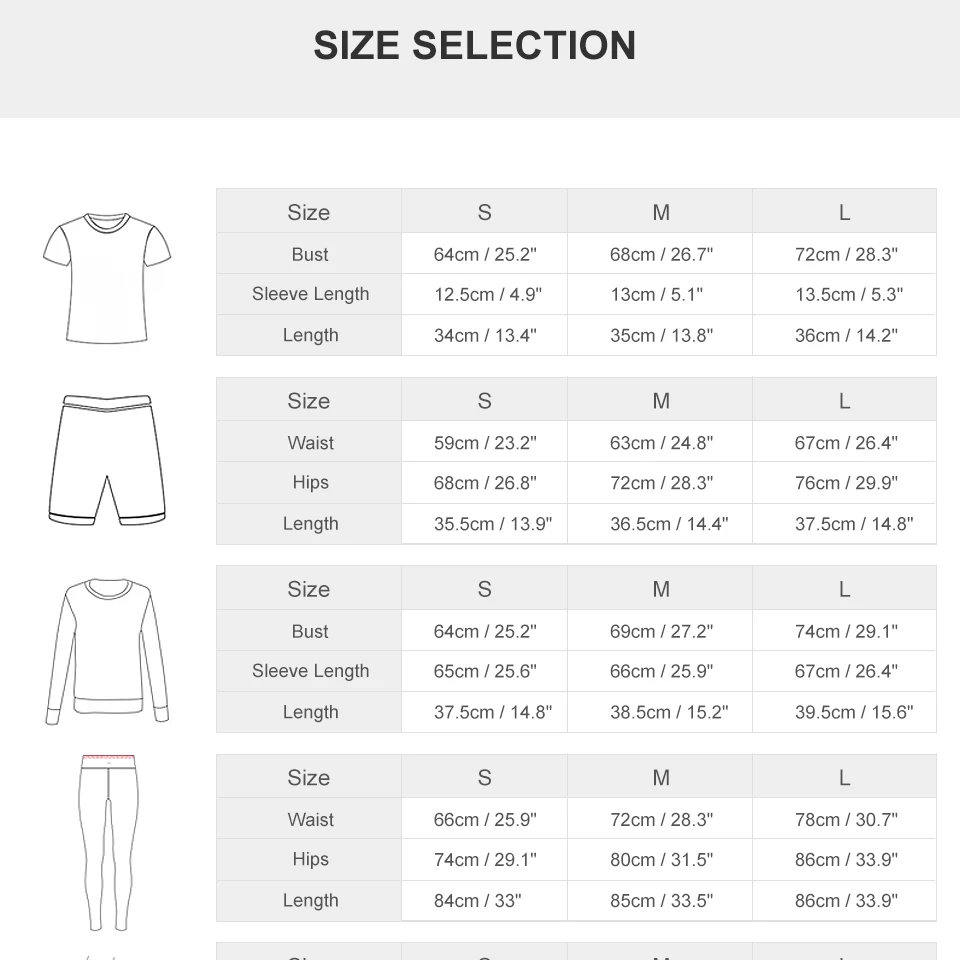
Task: Select leggings M hips 80cm cell
Action: [x=660, y=860]
